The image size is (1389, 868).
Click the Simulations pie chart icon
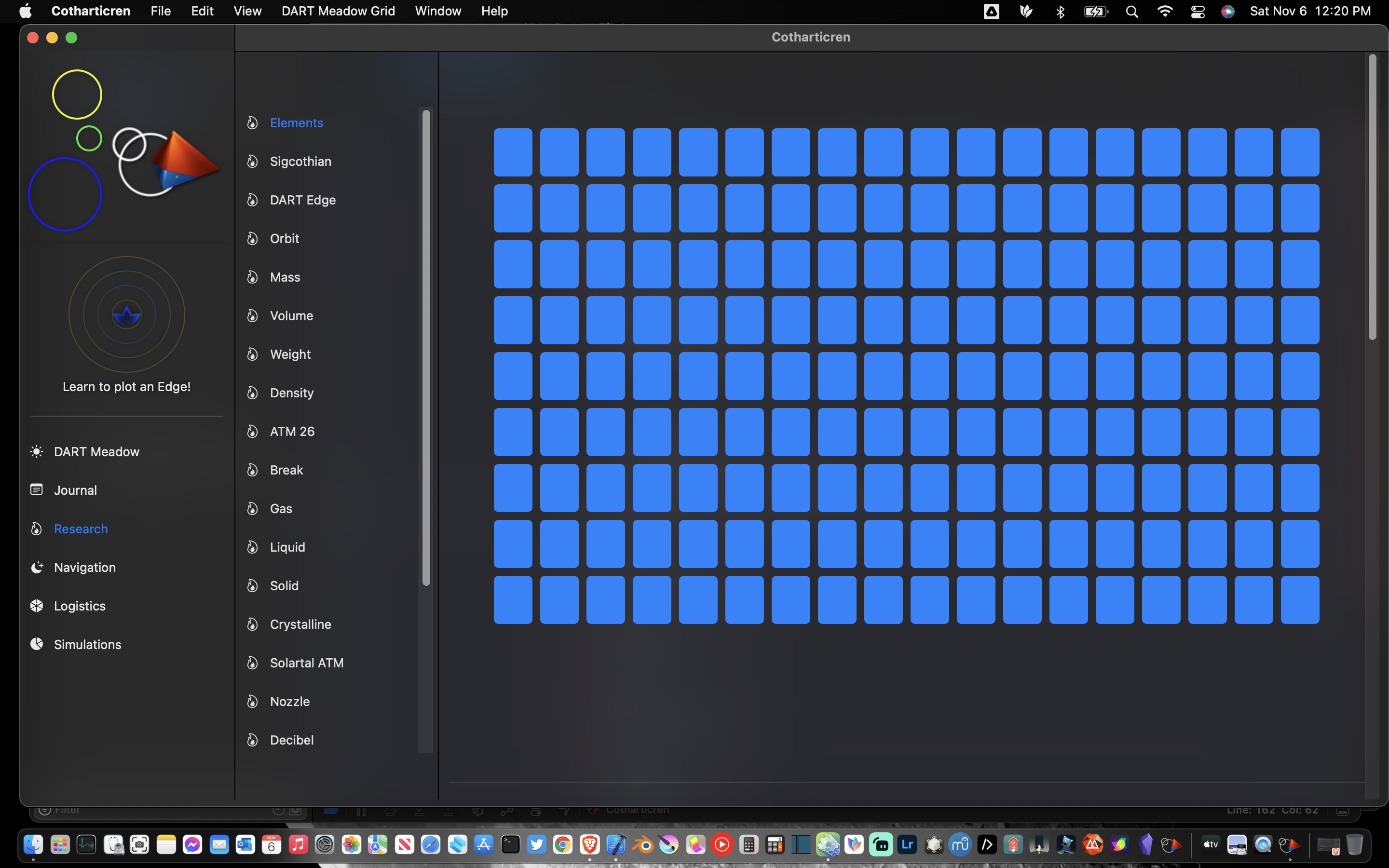tap(36, 644)
